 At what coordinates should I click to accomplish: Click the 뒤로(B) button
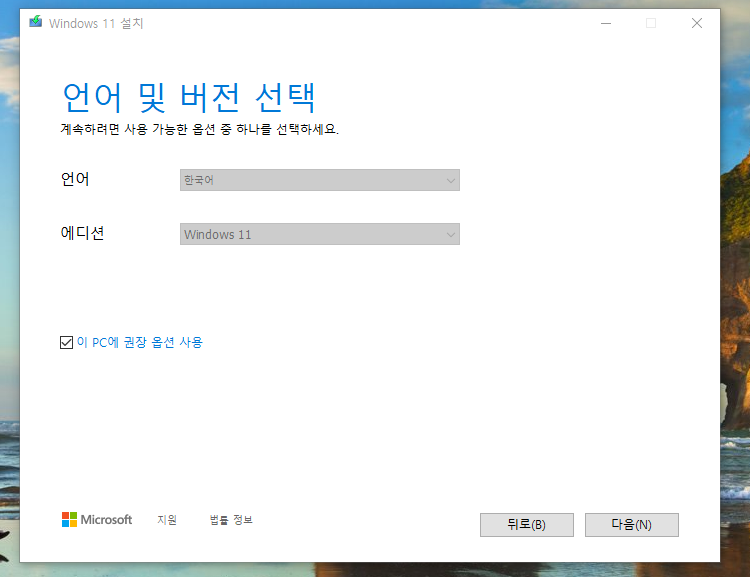(x=527, y=525)
